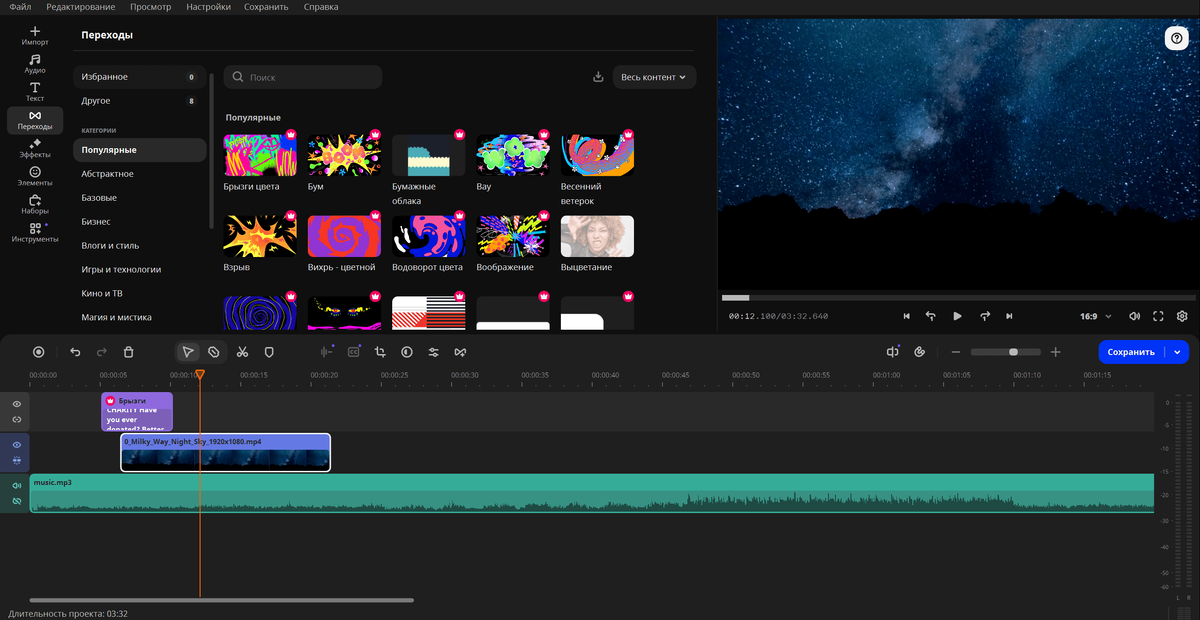
Task: Open the CC subtitles tool
Action: pyautogui.click(x=354, y=352)
